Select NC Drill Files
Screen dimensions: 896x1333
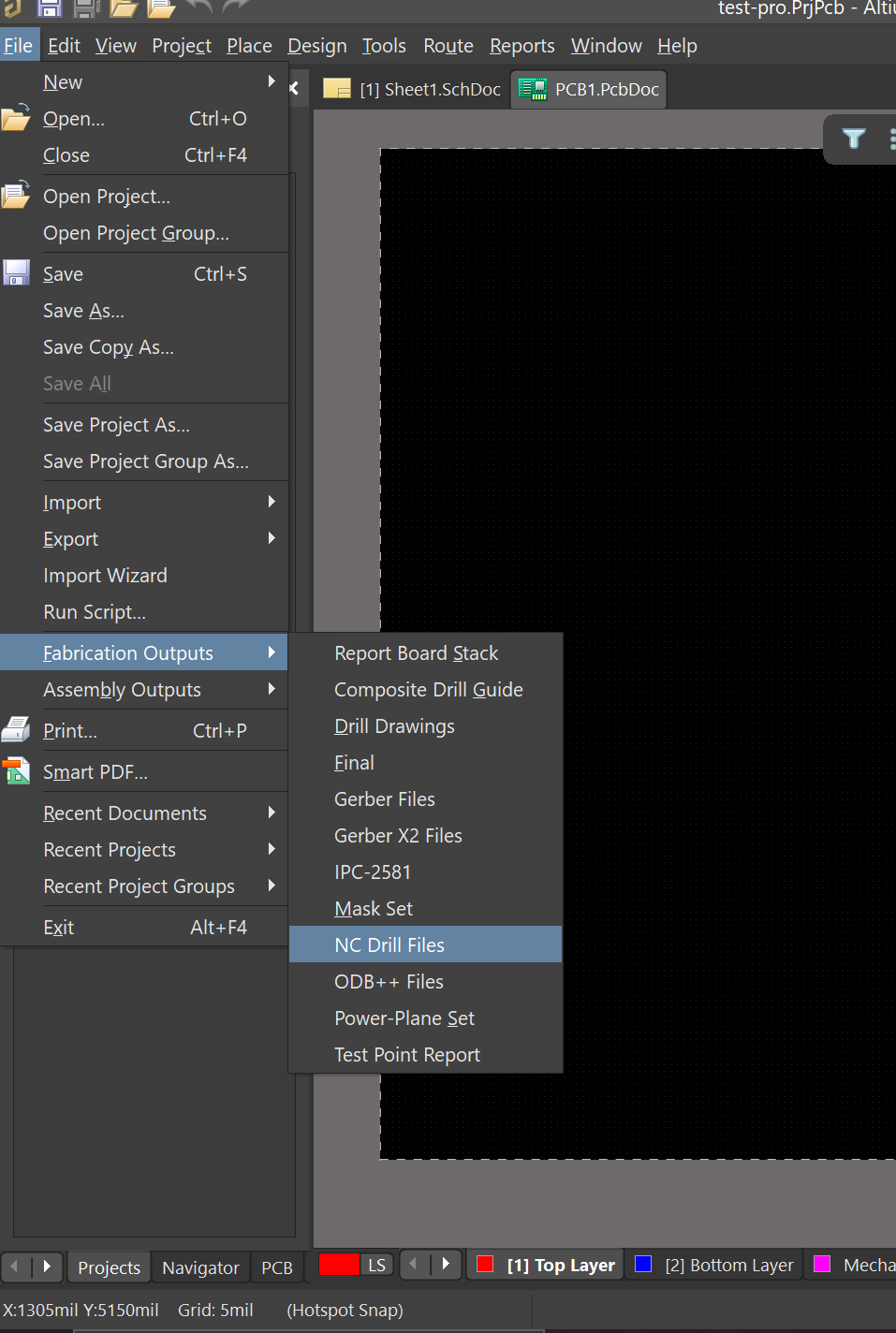389,945
